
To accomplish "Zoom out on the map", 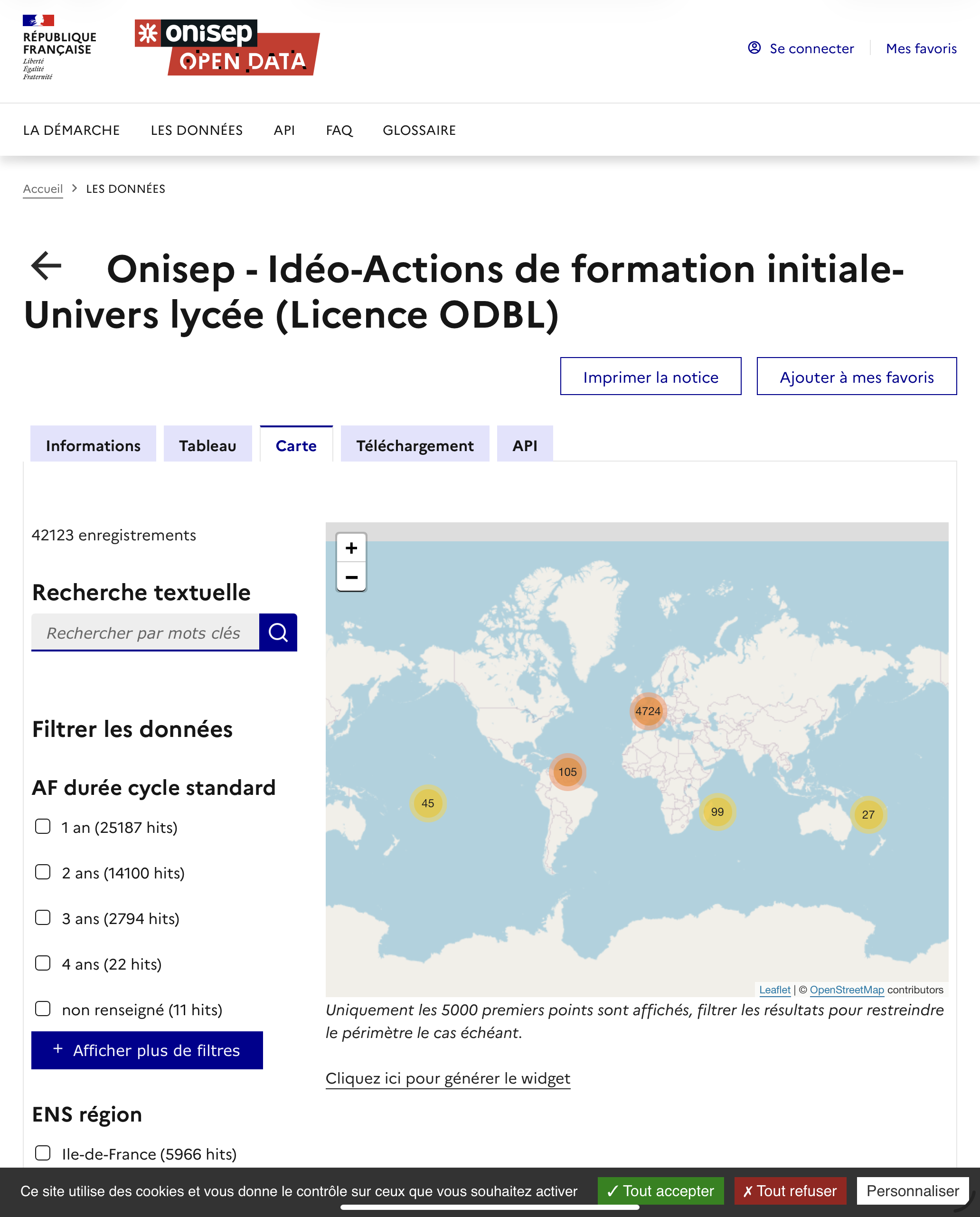I will pyautogui.click(x=351, y=577).
